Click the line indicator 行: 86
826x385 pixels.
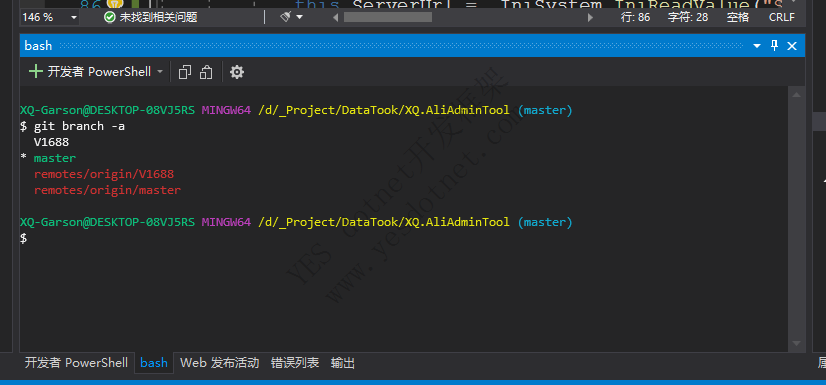pyautogui.click(x=635, y=17)
